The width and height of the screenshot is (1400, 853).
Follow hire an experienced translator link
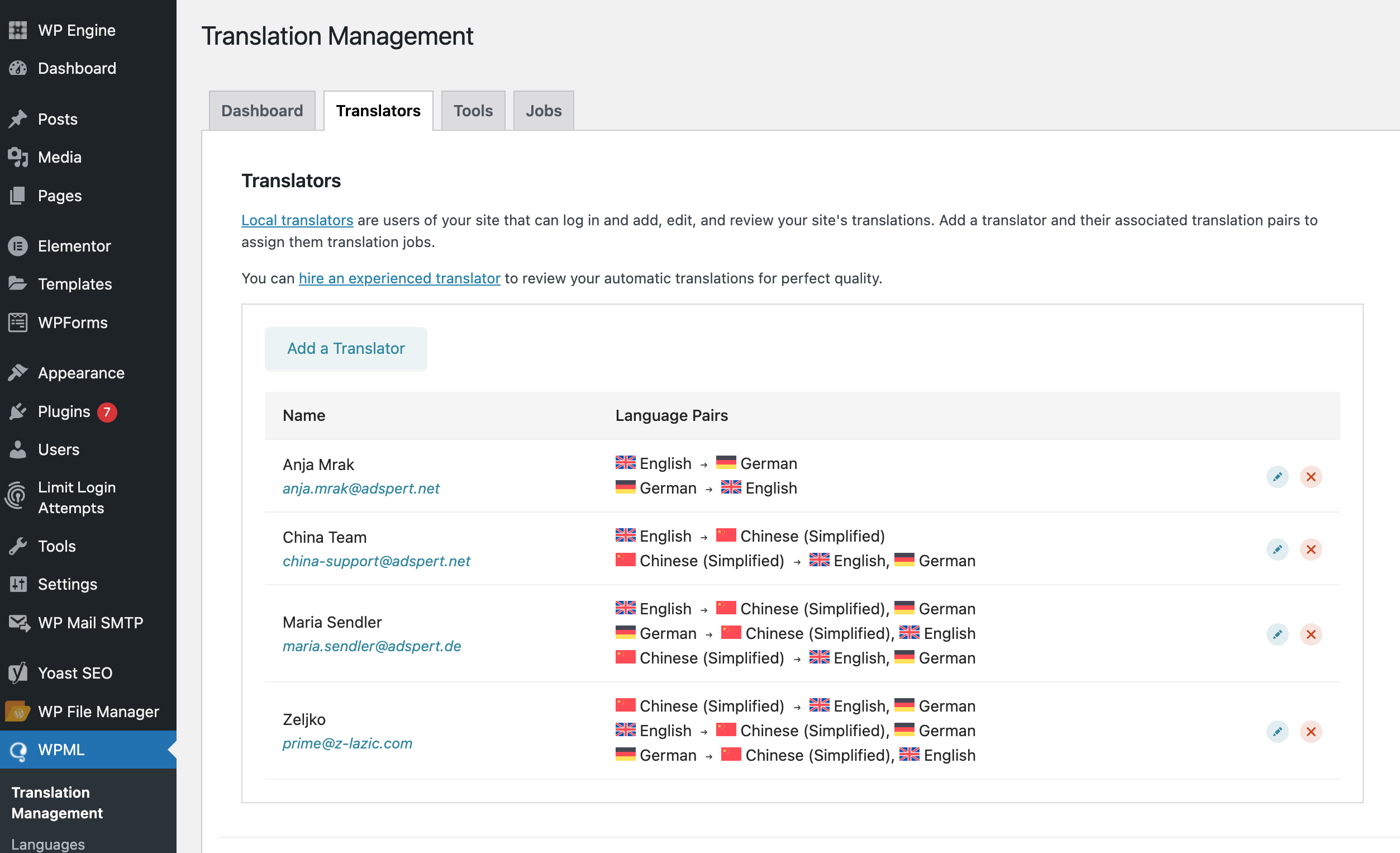[399, 278]
